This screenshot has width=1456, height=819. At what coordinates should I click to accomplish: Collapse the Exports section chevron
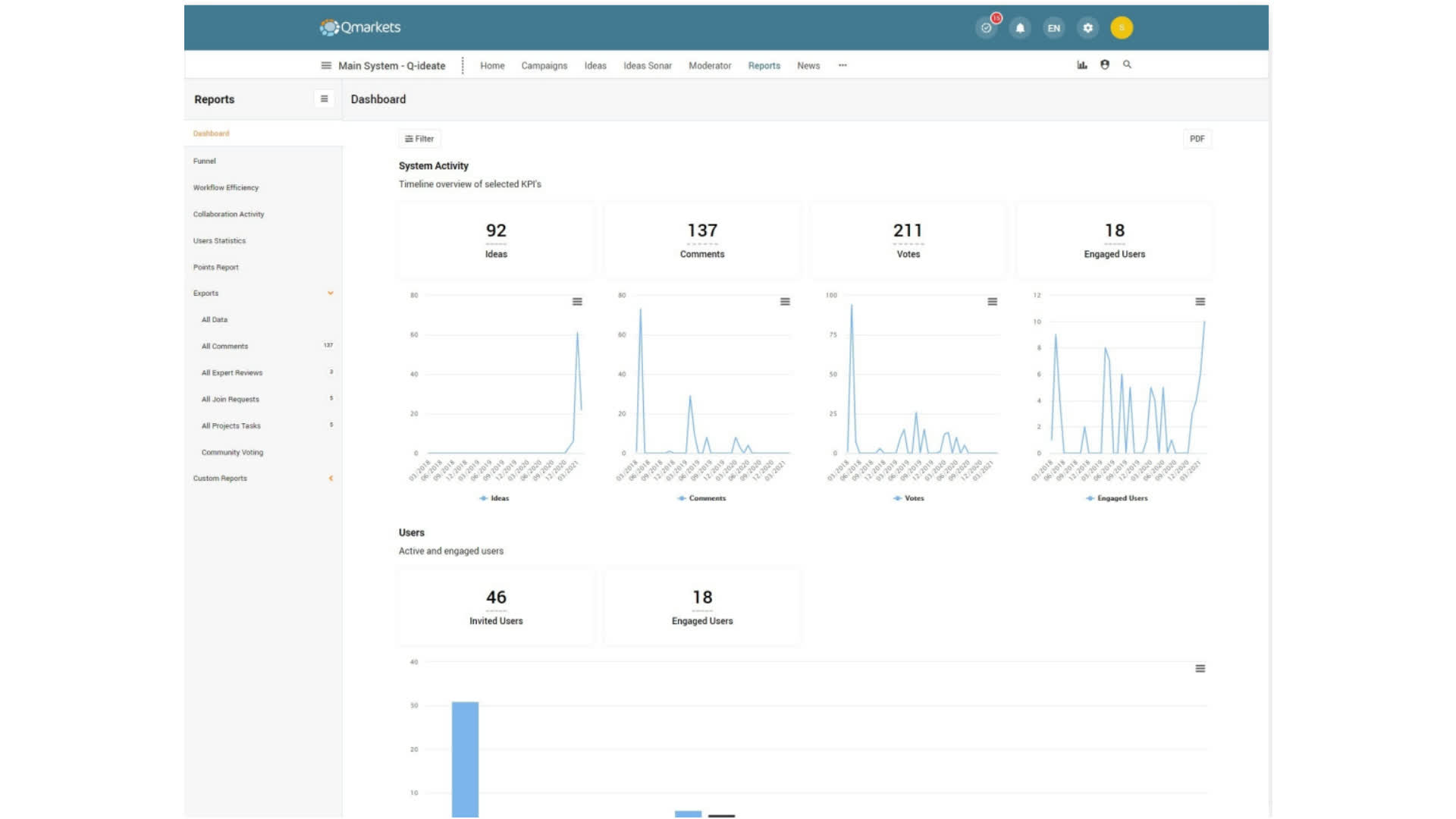pyautogui.click(x=330, y=293)
